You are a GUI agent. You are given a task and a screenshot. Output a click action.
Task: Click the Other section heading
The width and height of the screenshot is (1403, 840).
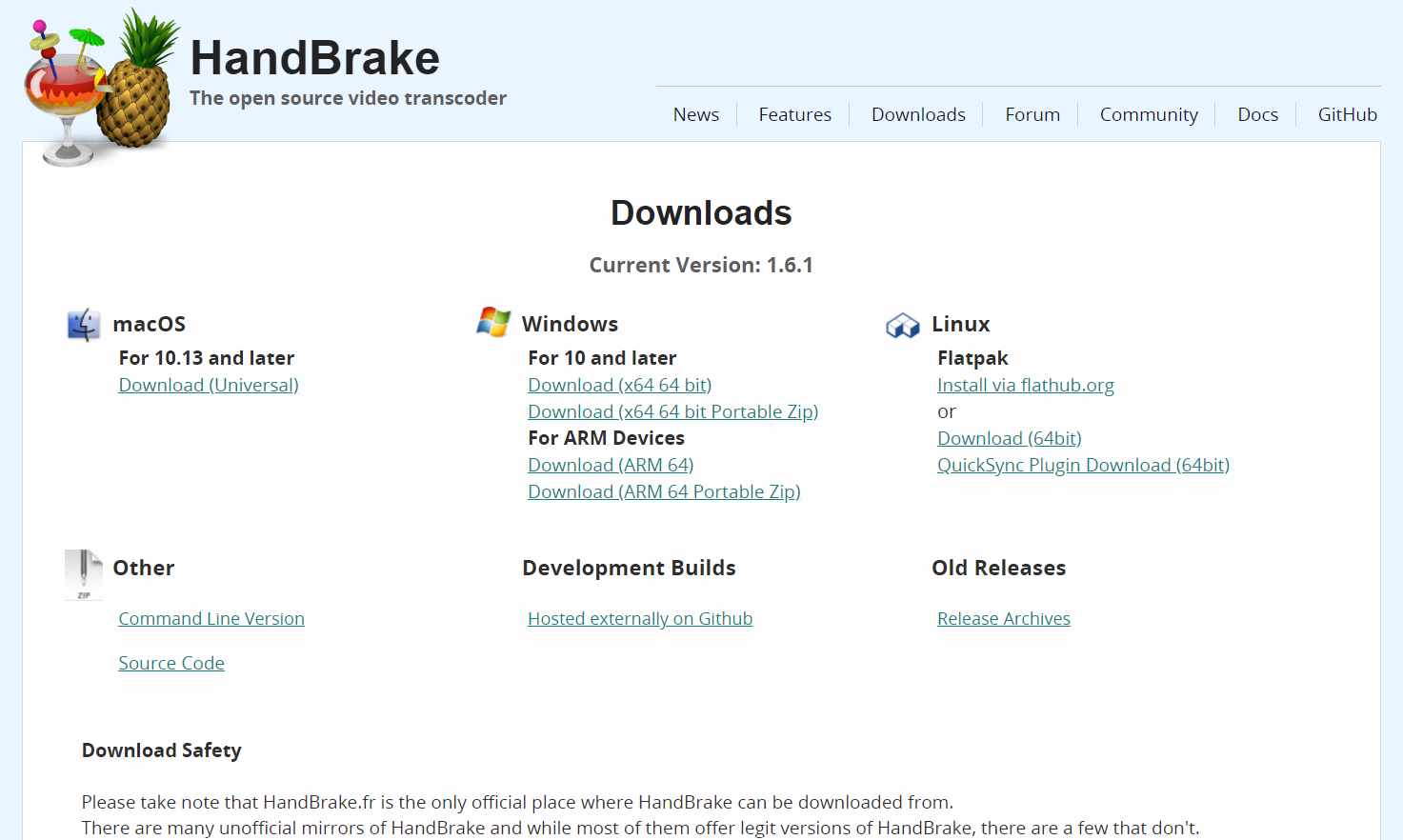click(144, 568)
